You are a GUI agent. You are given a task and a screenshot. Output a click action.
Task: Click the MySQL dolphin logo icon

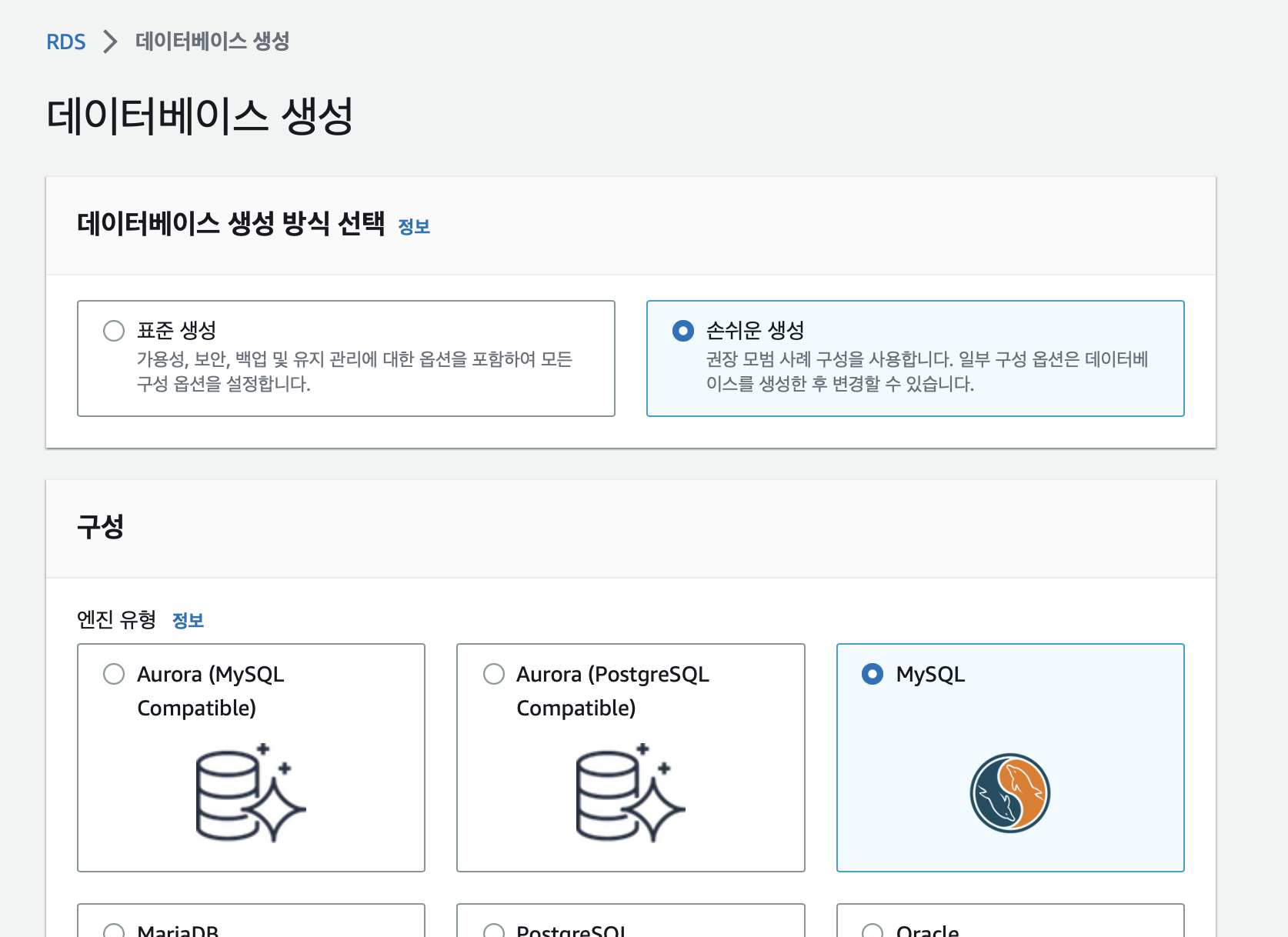(x=1010, y=792)
